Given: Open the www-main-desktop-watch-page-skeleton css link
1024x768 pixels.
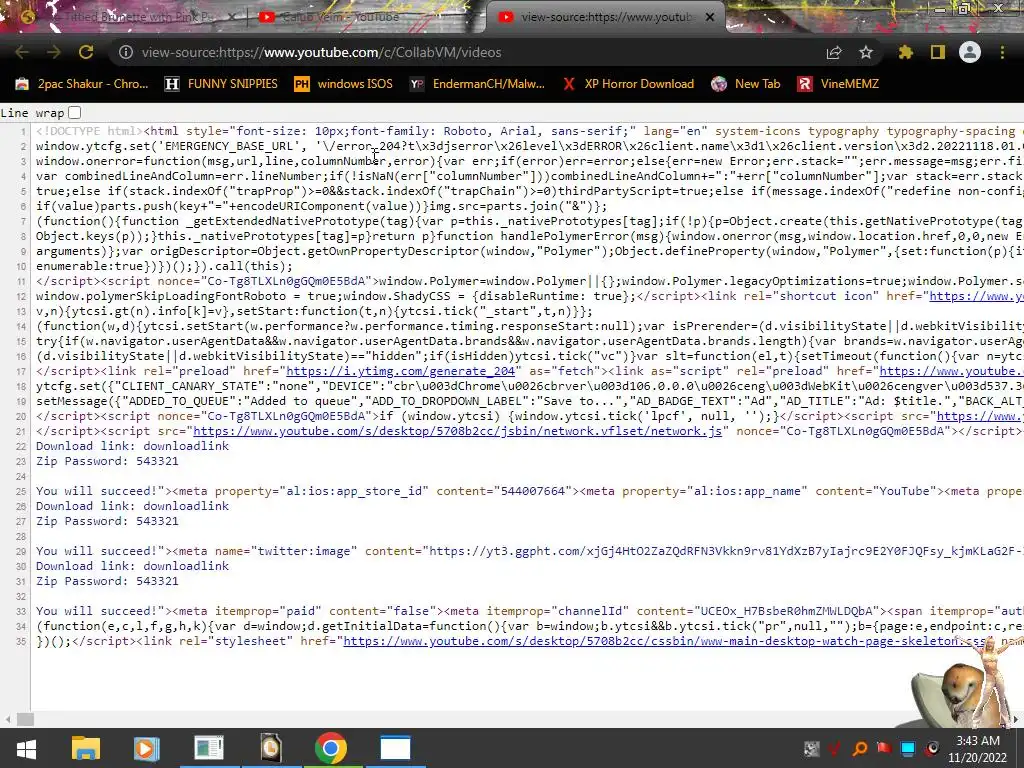Looking at the screenshot, I should pyautogui.click(x=664, y=641).
